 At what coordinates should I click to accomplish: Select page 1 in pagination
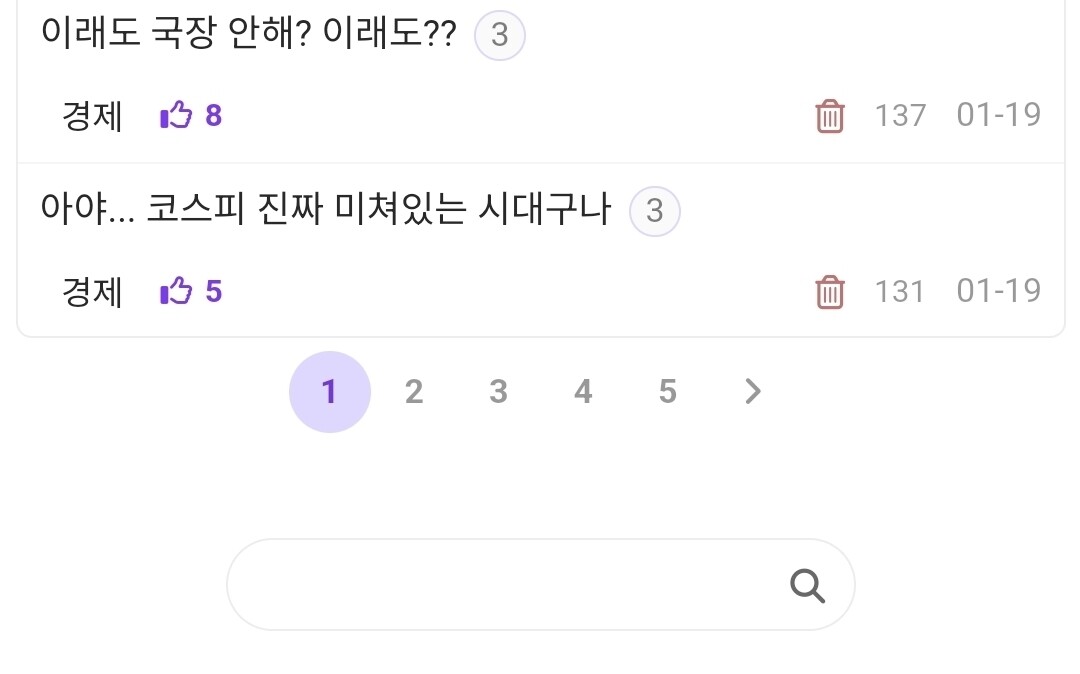pyautogui.click(x=329, y=392)
